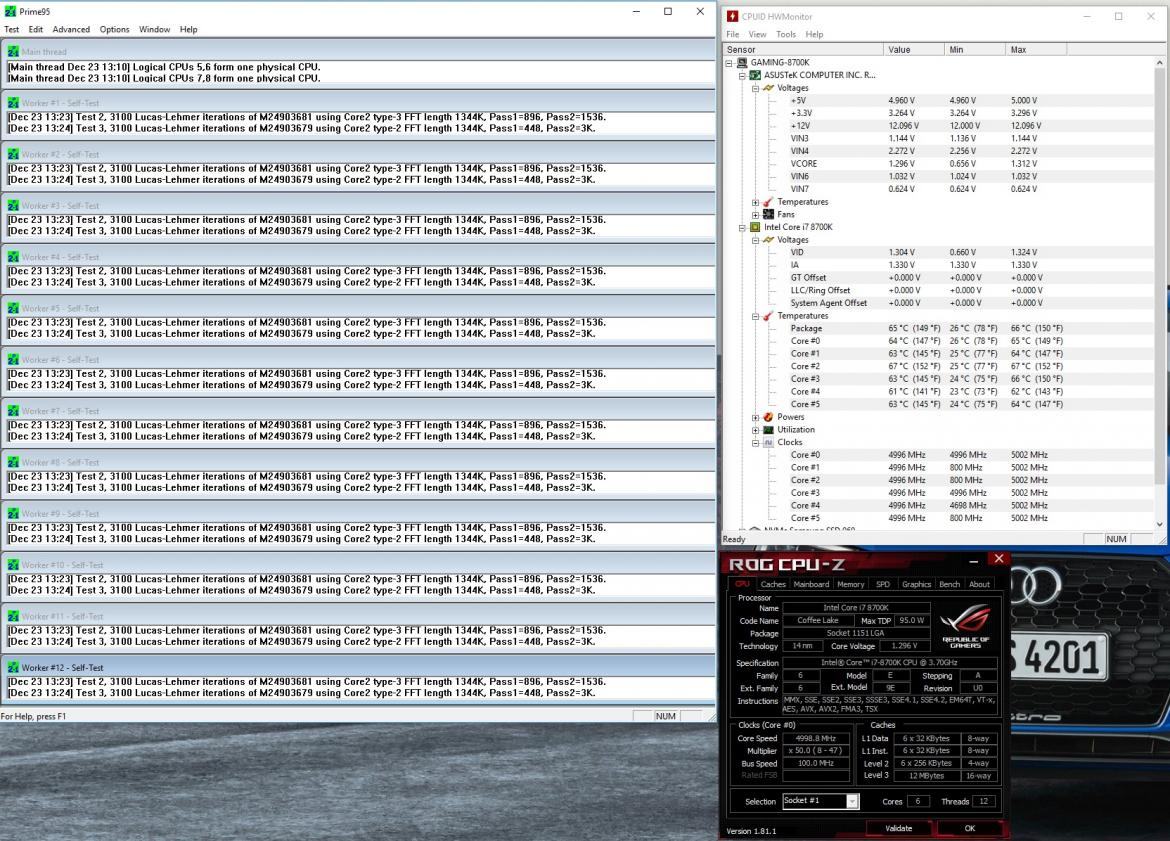Open Prime95 Advanced menu

(71, 30)
